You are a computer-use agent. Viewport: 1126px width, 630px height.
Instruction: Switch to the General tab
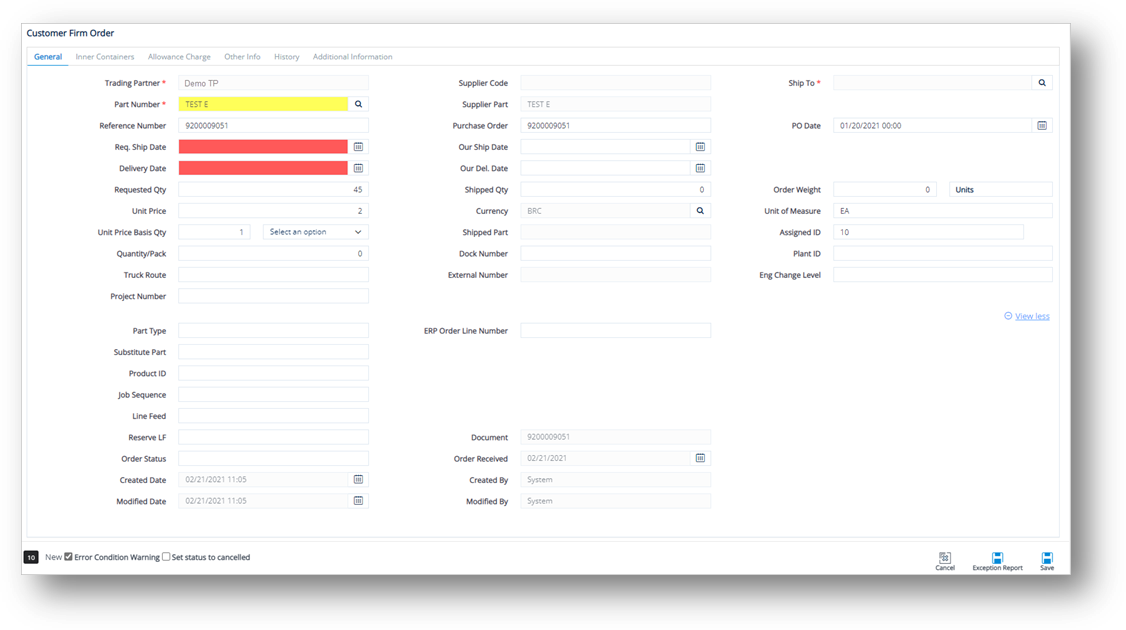48,57
